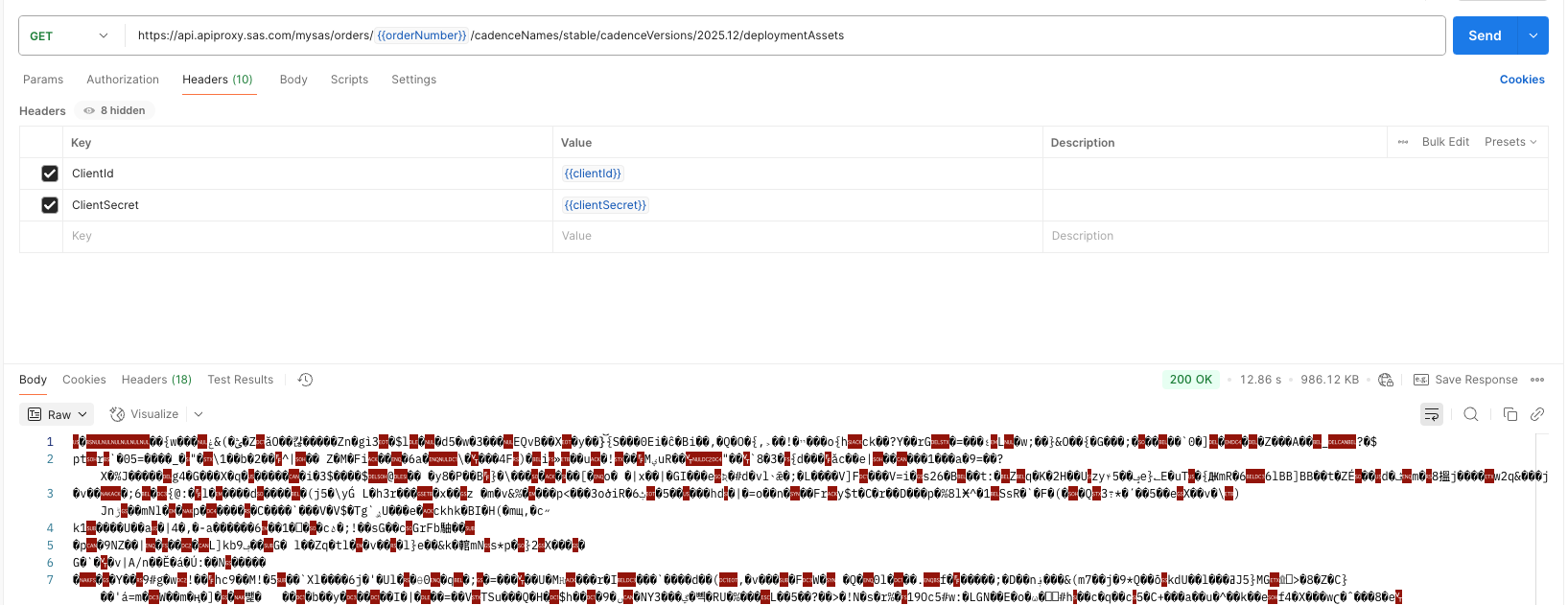Open headers table column options ellipsis

point(1403,142)
